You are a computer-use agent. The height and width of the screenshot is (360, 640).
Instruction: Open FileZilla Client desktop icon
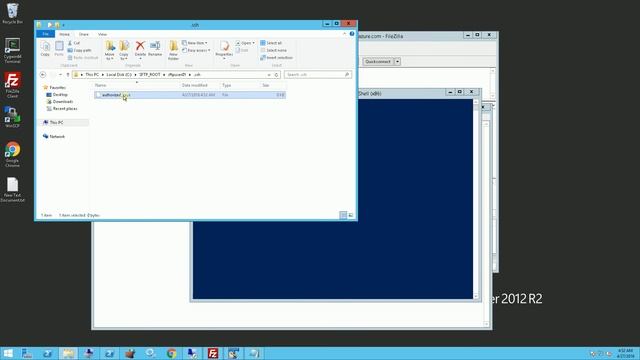(12, 85)
